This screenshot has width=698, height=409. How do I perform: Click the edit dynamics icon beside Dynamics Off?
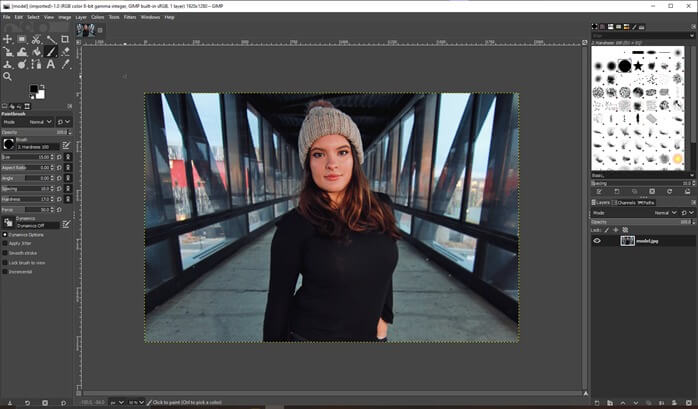[66, 224]
